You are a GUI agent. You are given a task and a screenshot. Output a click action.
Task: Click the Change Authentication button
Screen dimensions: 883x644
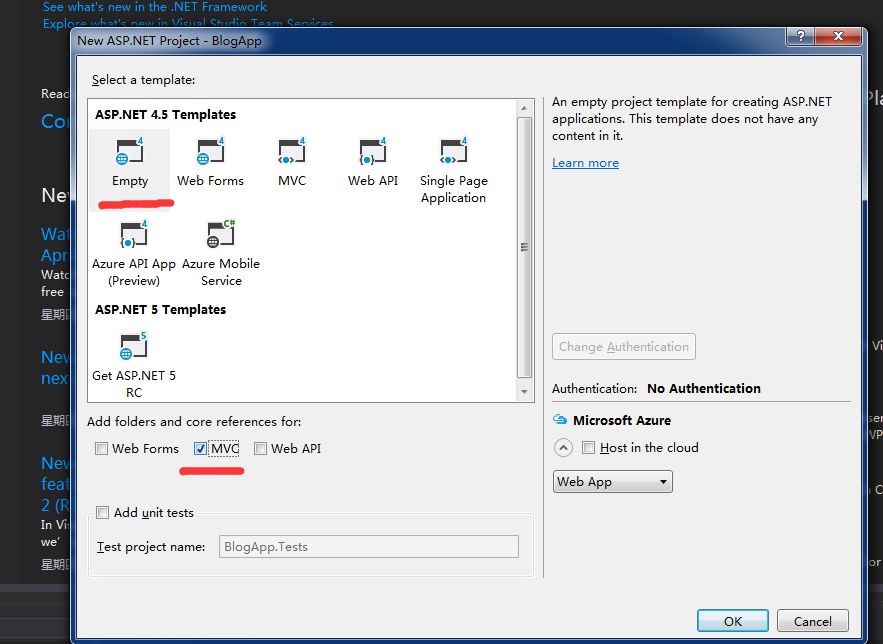(x=623, y=347)
